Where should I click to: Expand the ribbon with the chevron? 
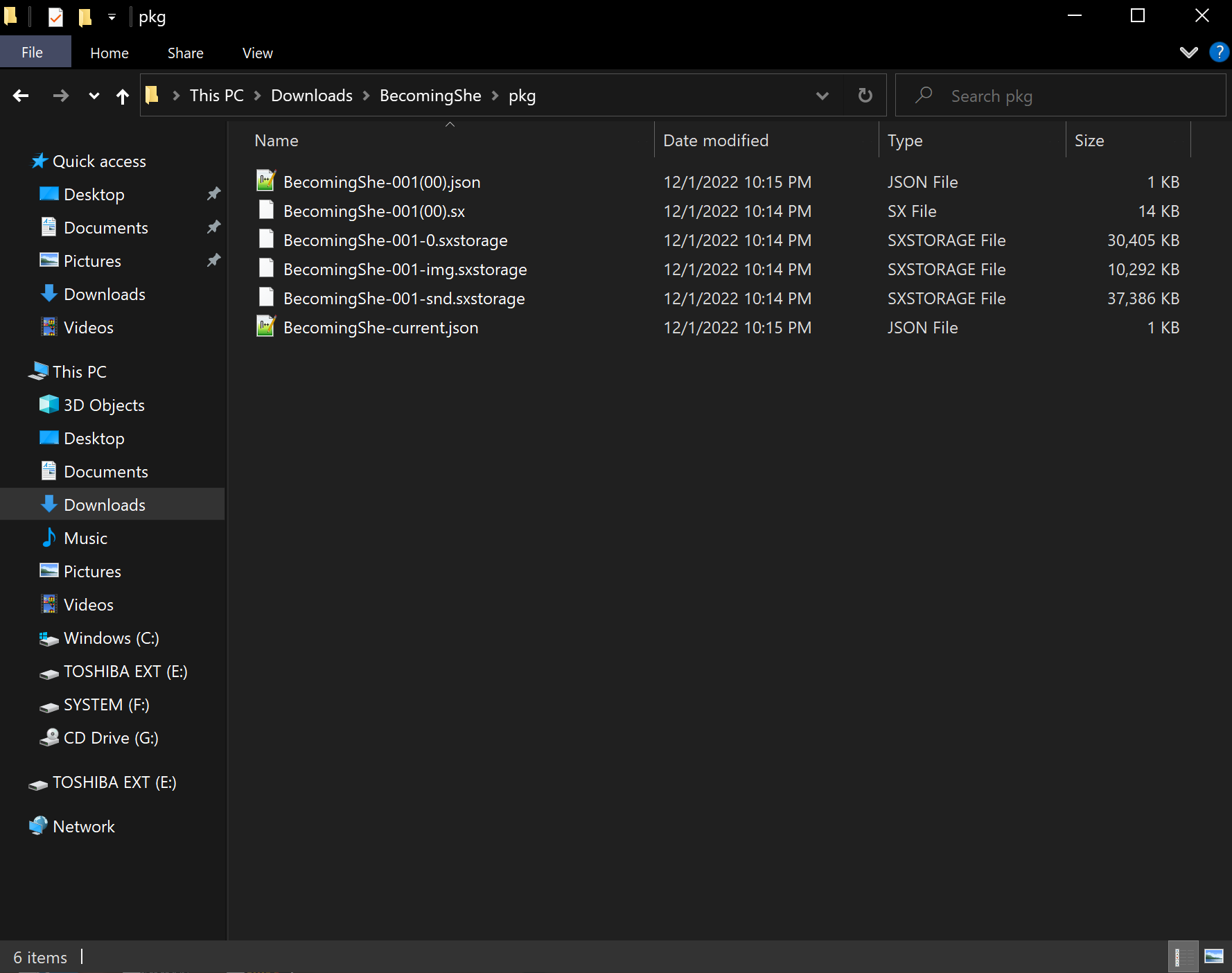(1189, 52)
